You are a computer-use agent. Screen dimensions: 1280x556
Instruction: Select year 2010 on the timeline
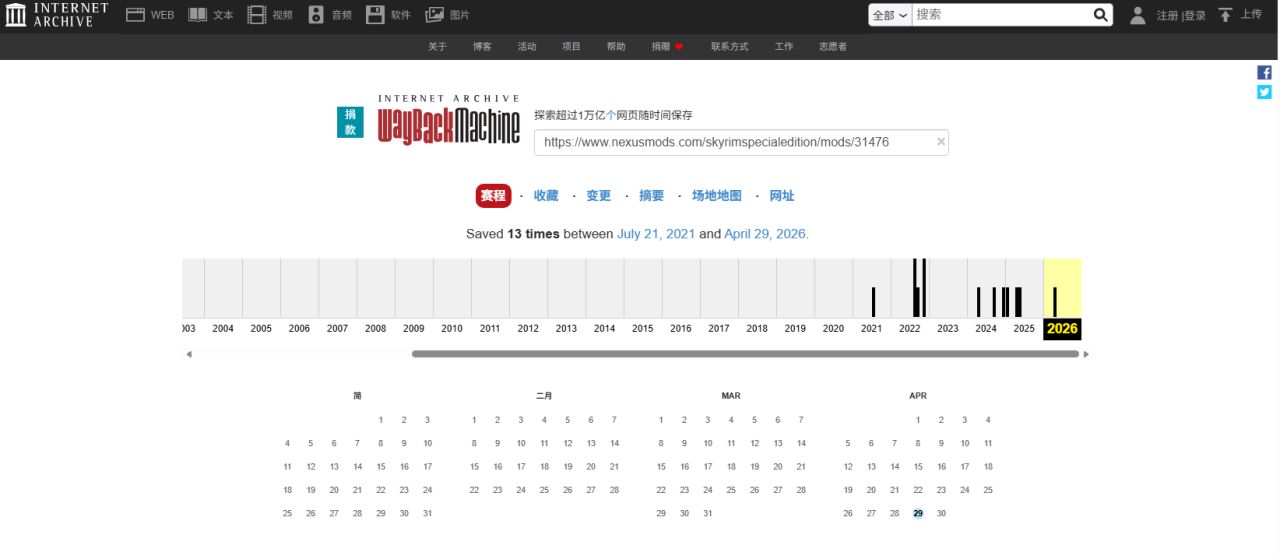pyautogui.click(x=452, y=328)
